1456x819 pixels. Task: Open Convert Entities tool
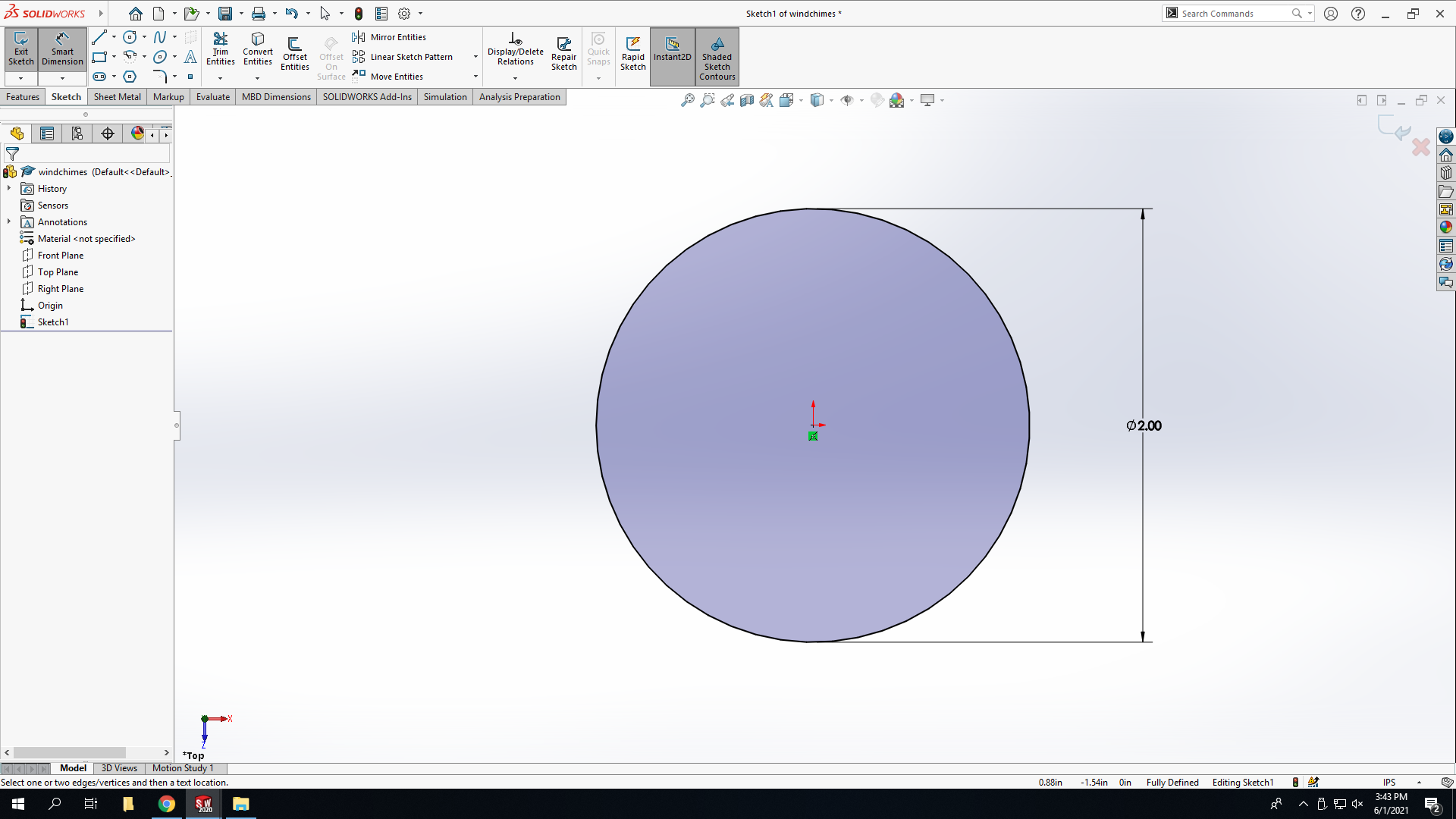click(x=258, y=50)
